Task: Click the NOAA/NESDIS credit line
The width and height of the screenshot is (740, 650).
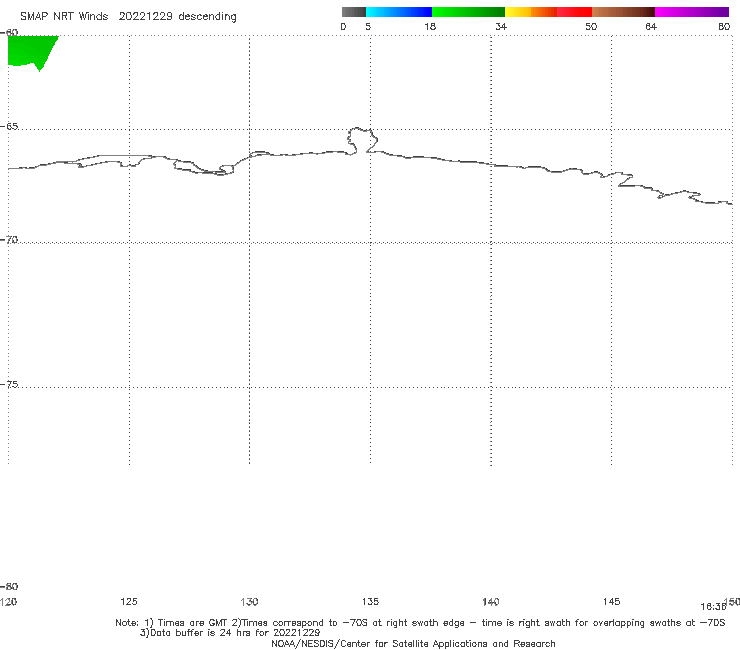Action: [413, 644]
